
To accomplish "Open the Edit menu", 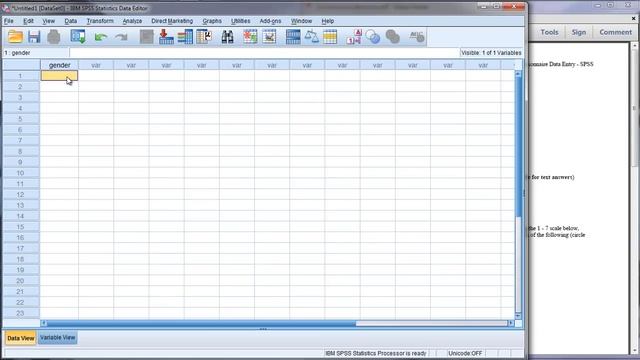I will (28, 21).
